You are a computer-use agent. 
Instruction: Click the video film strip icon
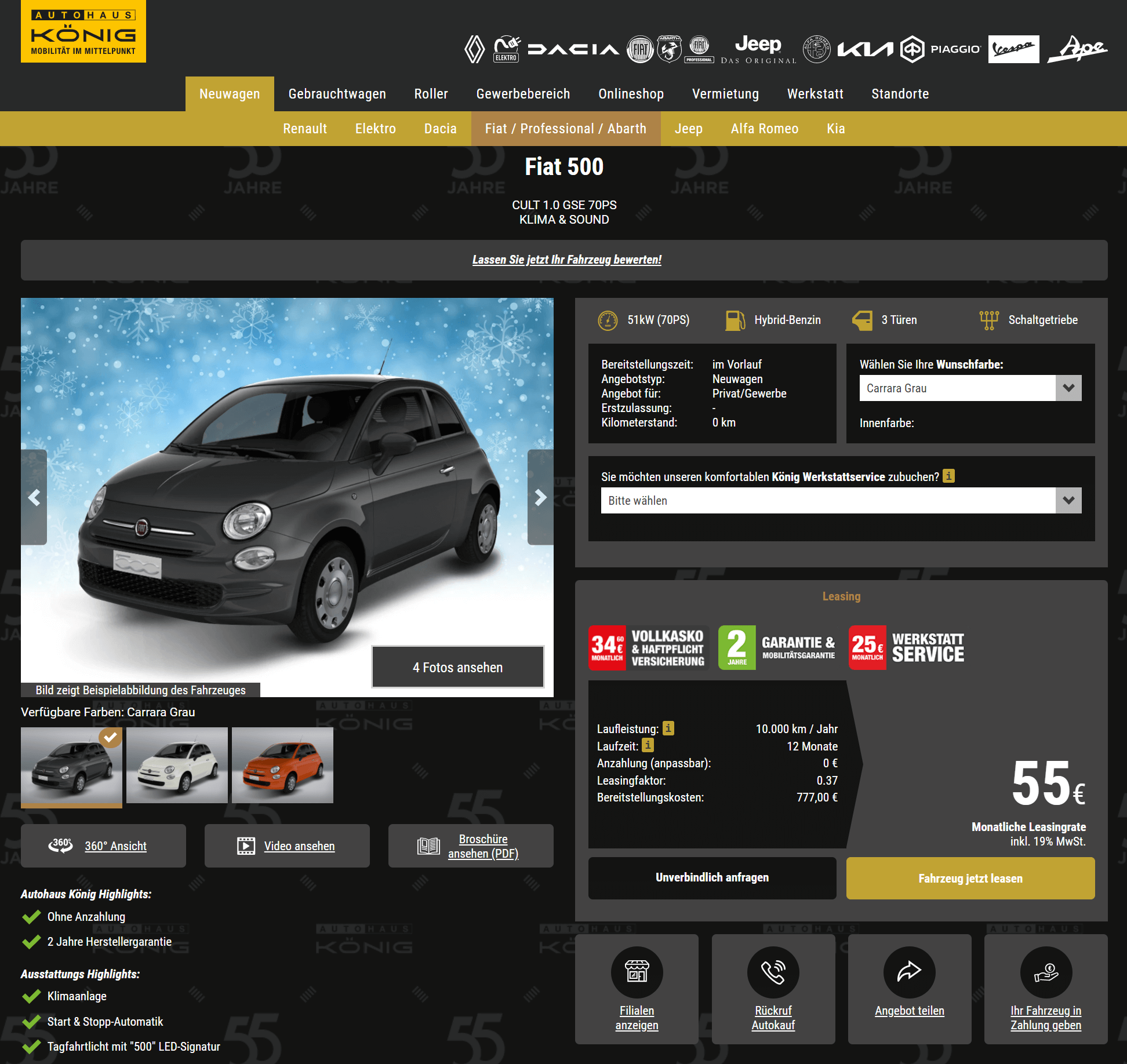tap(246, 846)
